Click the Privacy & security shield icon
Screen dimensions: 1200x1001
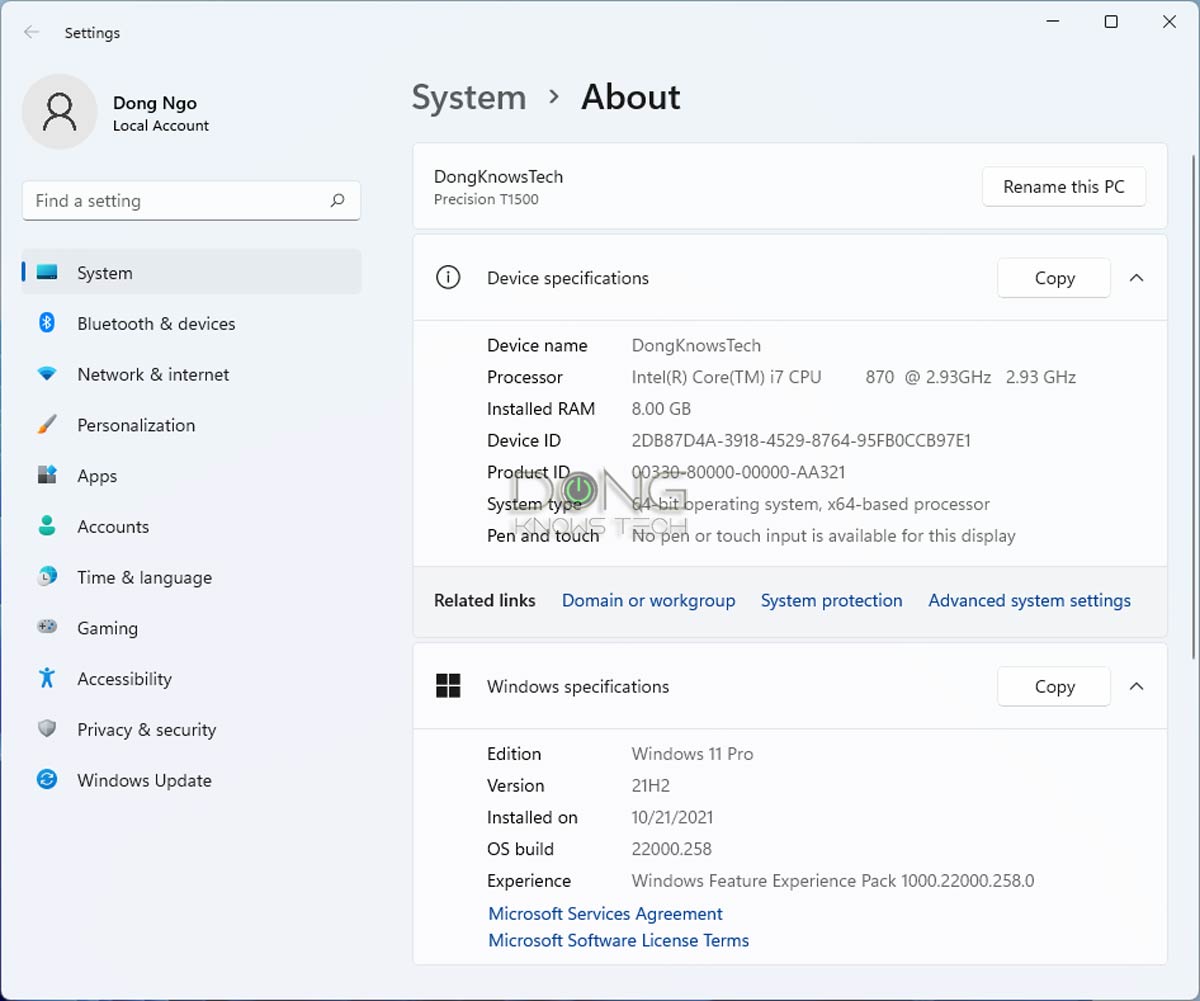[x=47, y=729]
